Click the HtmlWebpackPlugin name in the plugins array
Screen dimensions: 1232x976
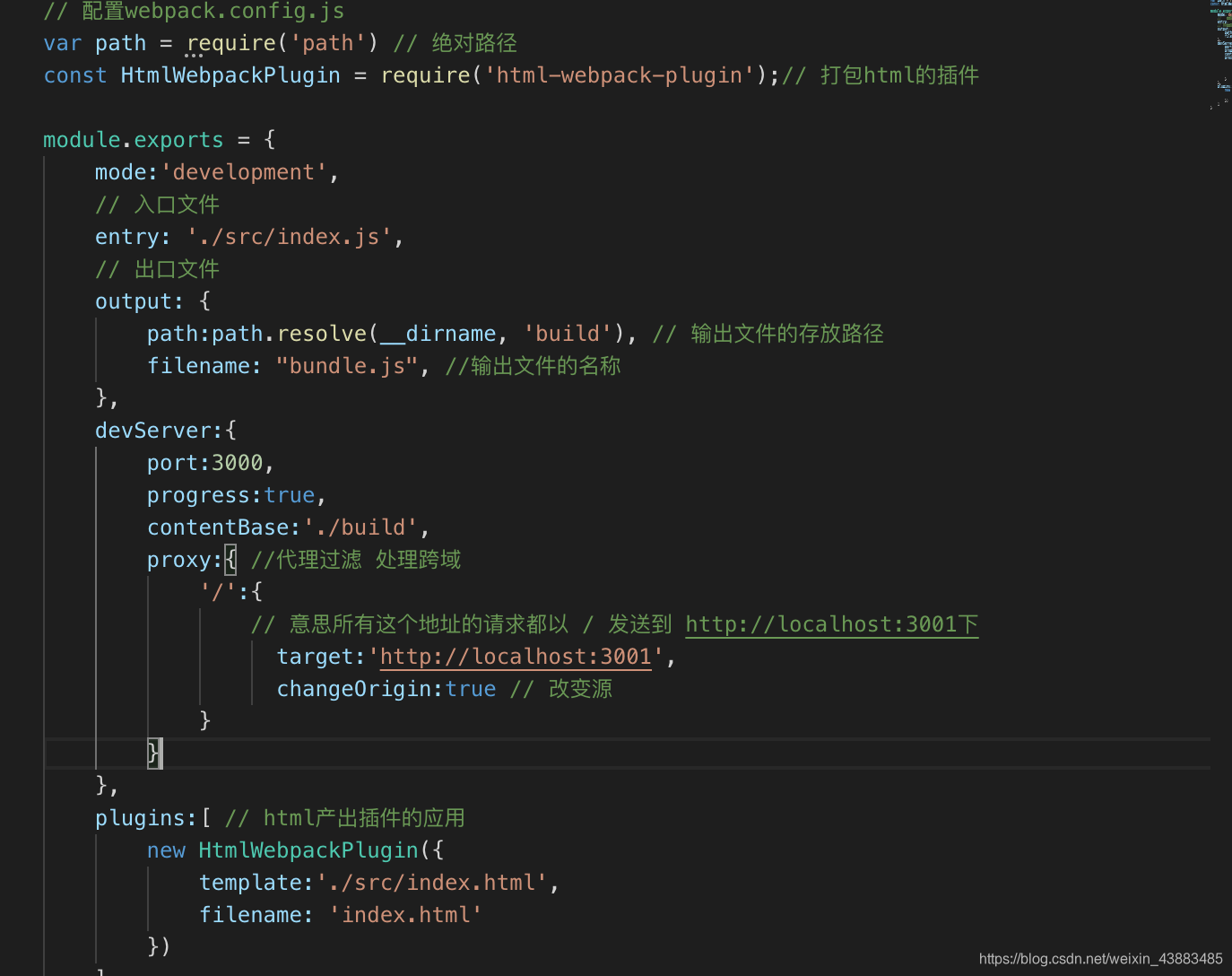308,850
